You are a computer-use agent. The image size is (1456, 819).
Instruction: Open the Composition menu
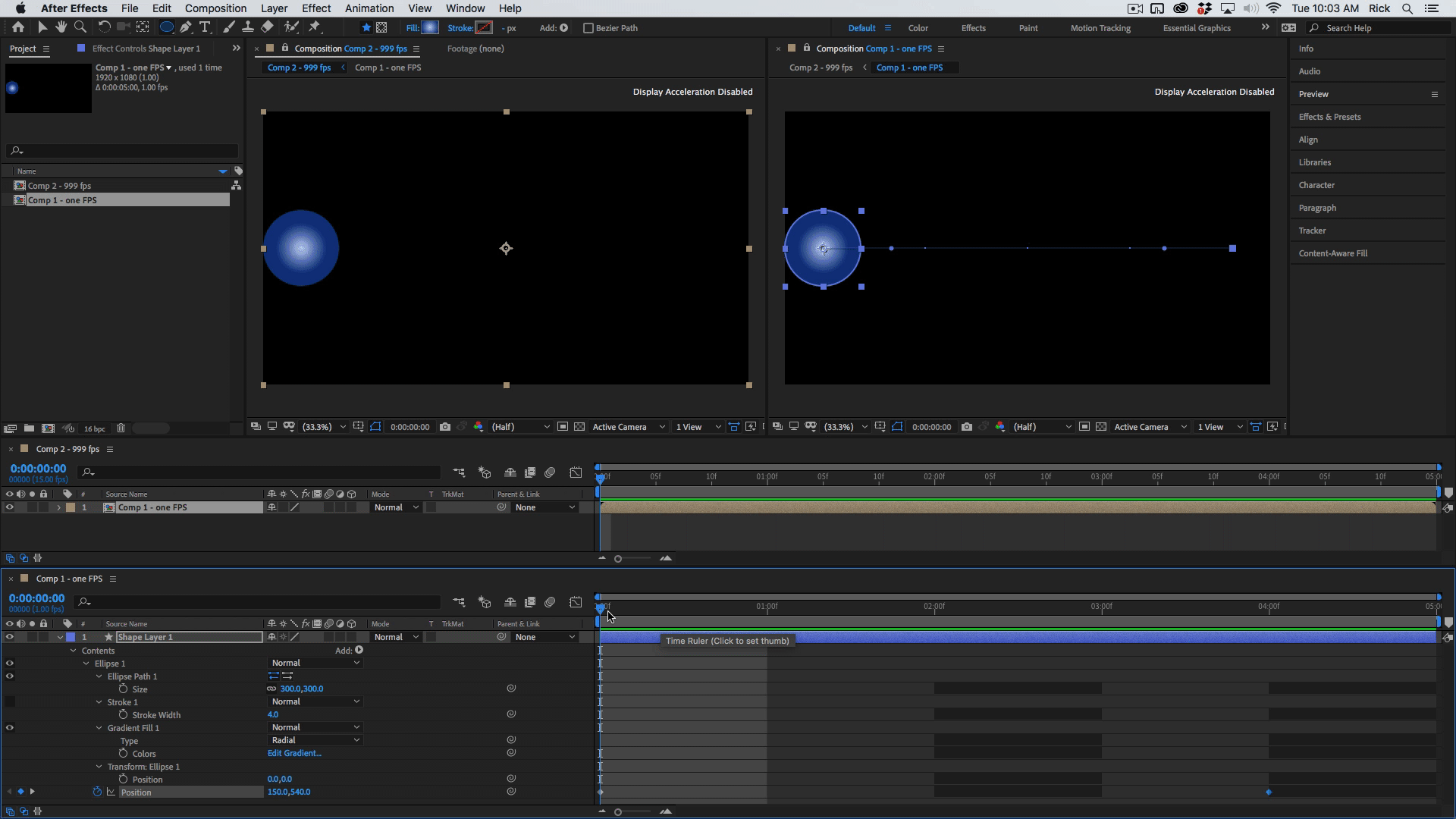[215, 8]
